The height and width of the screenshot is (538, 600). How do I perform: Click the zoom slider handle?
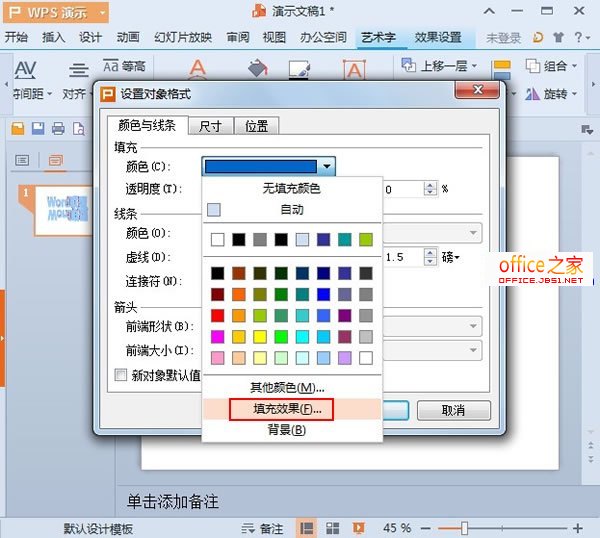(464, 528)
